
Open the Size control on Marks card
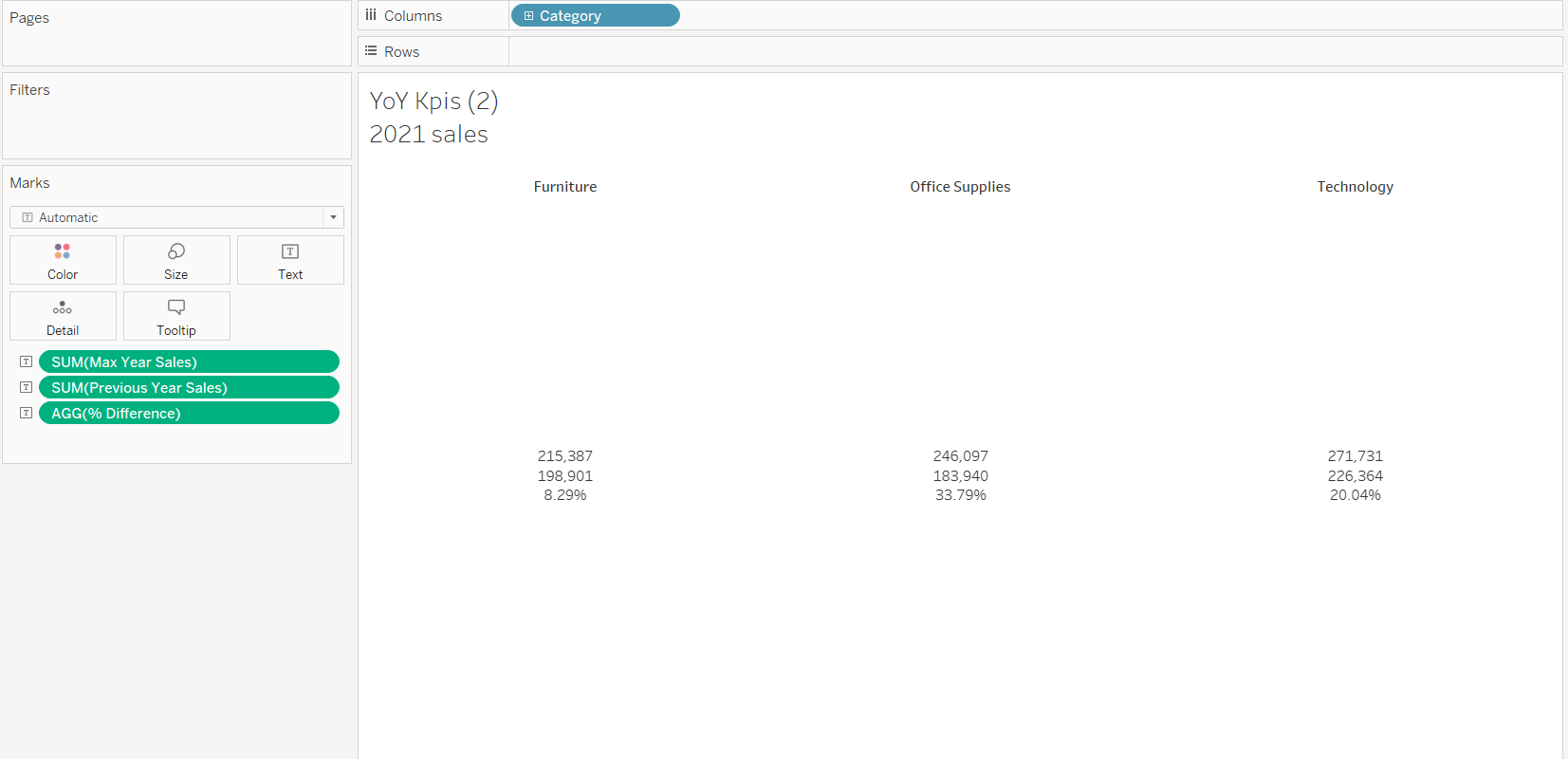pos(176,251)
